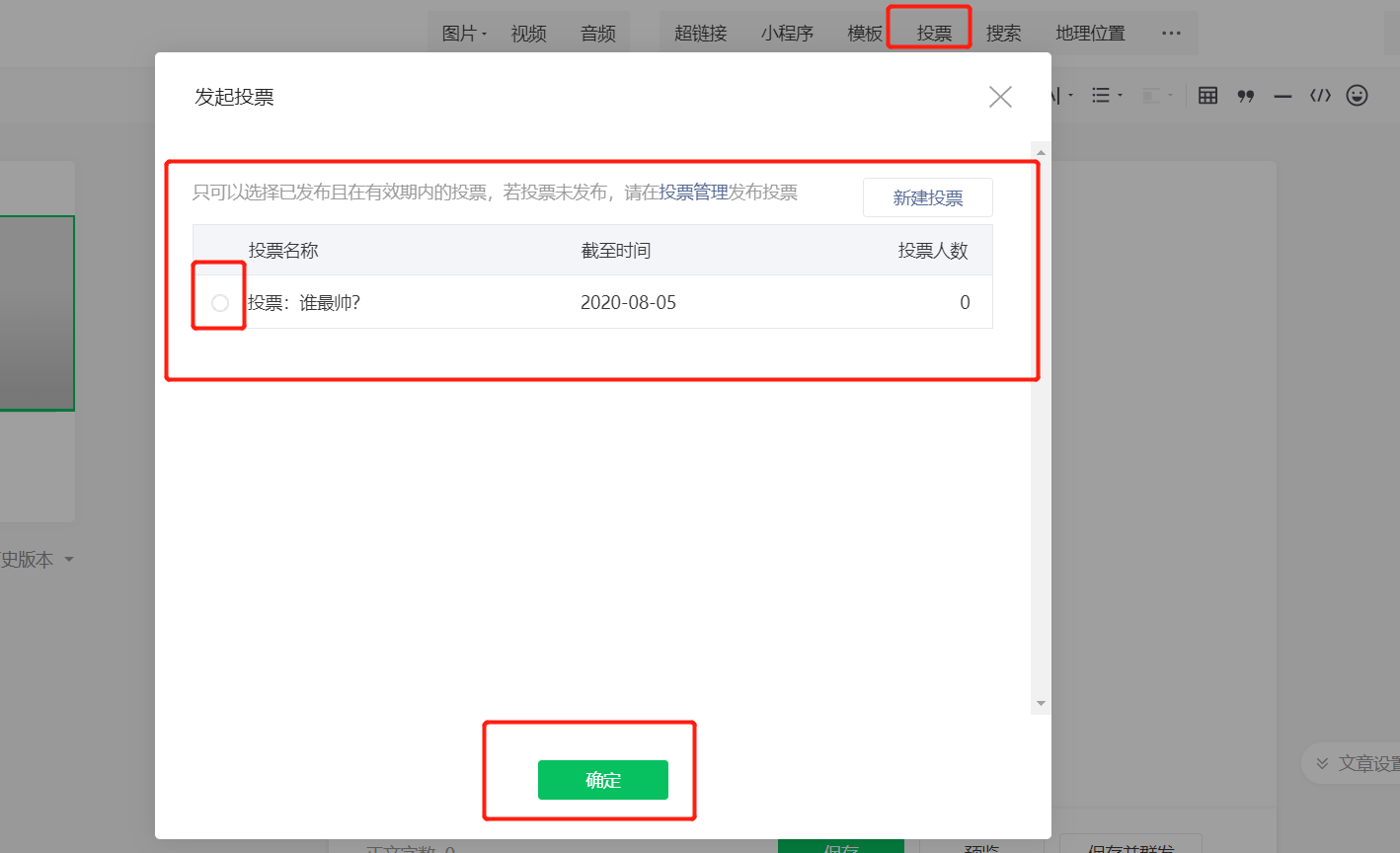
Task: Click the 投票人数 column header
Action: tap(933, 251)
